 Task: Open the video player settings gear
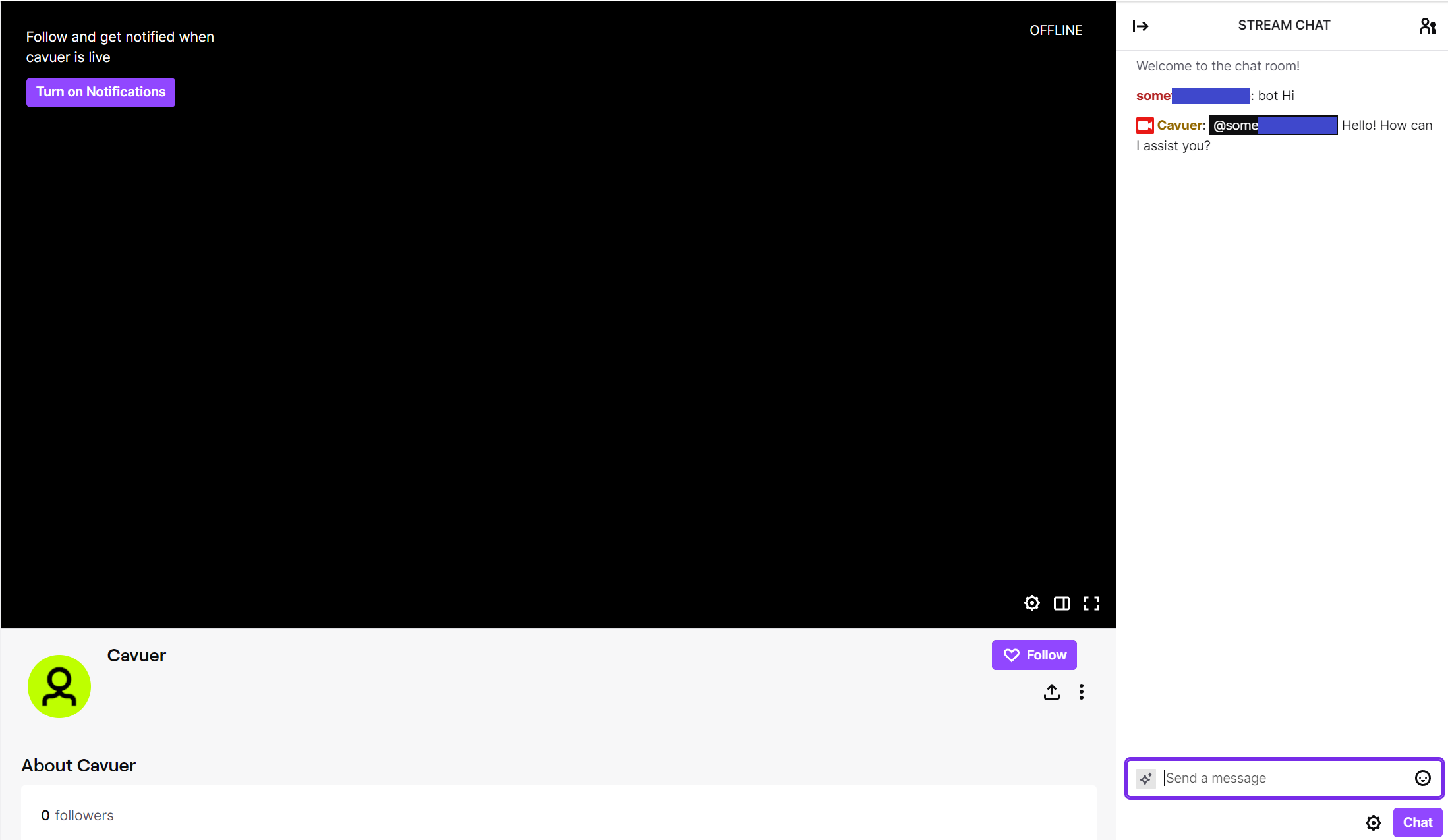(x=1031, y=603)
